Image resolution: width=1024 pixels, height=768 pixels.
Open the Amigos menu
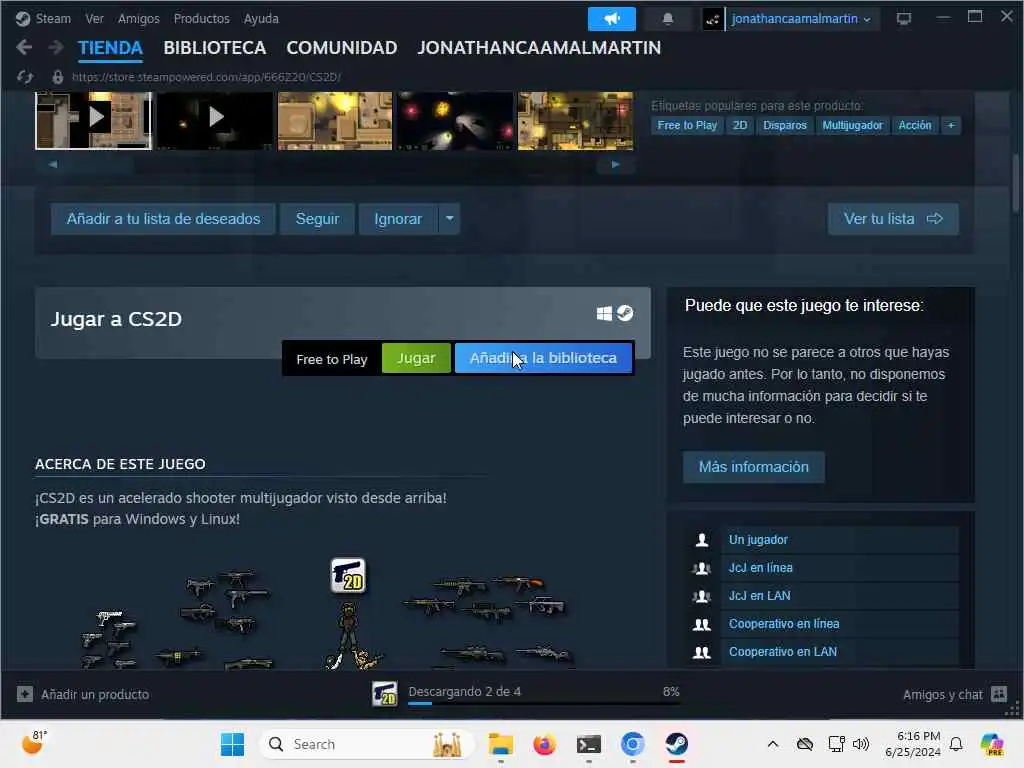point(138,18)
